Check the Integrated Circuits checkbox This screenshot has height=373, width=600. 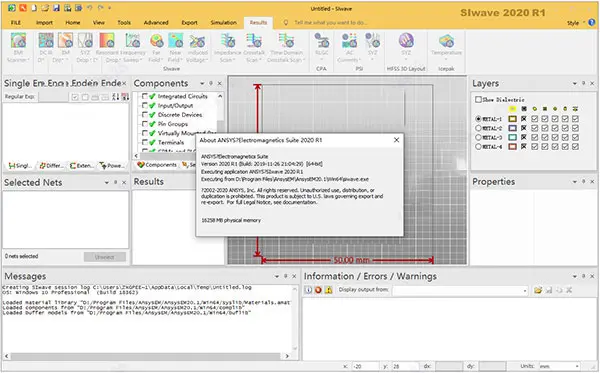coord(145,96)
